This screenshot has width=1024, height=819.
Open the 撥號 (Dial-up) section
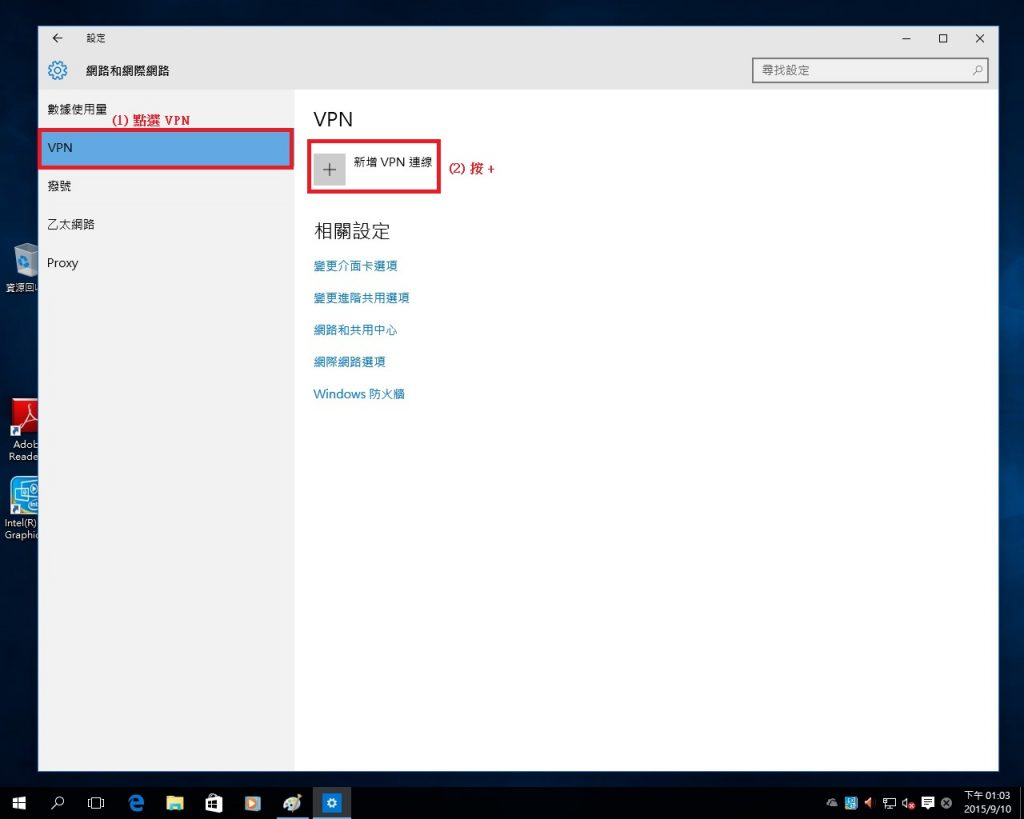point(60,186)
